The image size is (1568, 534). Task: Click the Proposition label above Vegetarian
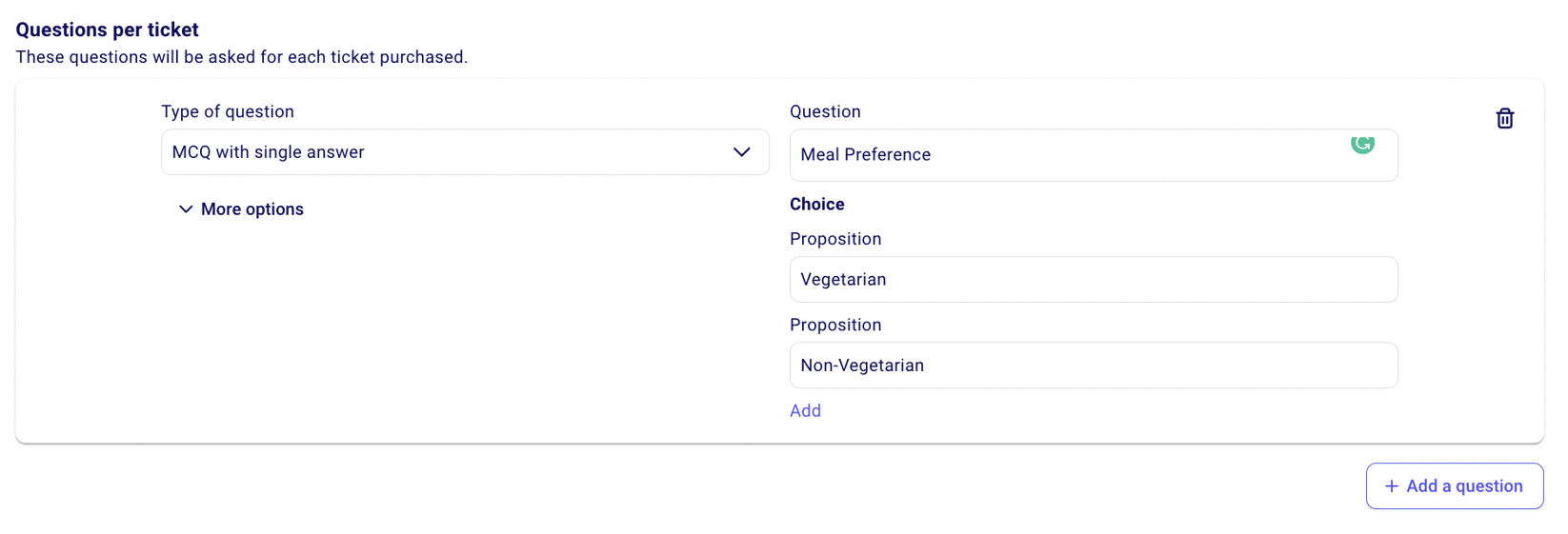coord(835,239)
